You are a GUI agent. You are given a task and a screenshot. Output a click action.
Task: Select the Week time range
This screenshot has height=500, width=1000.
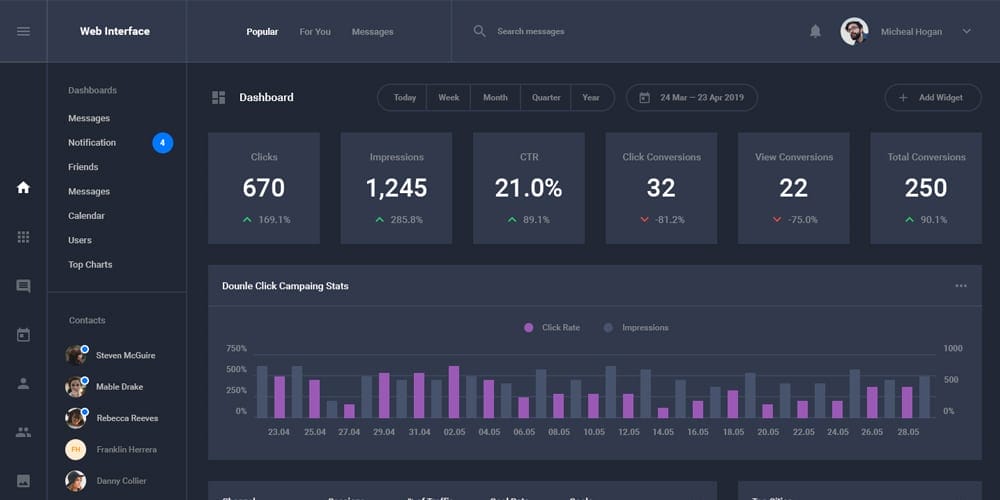(x=449, y=98)
